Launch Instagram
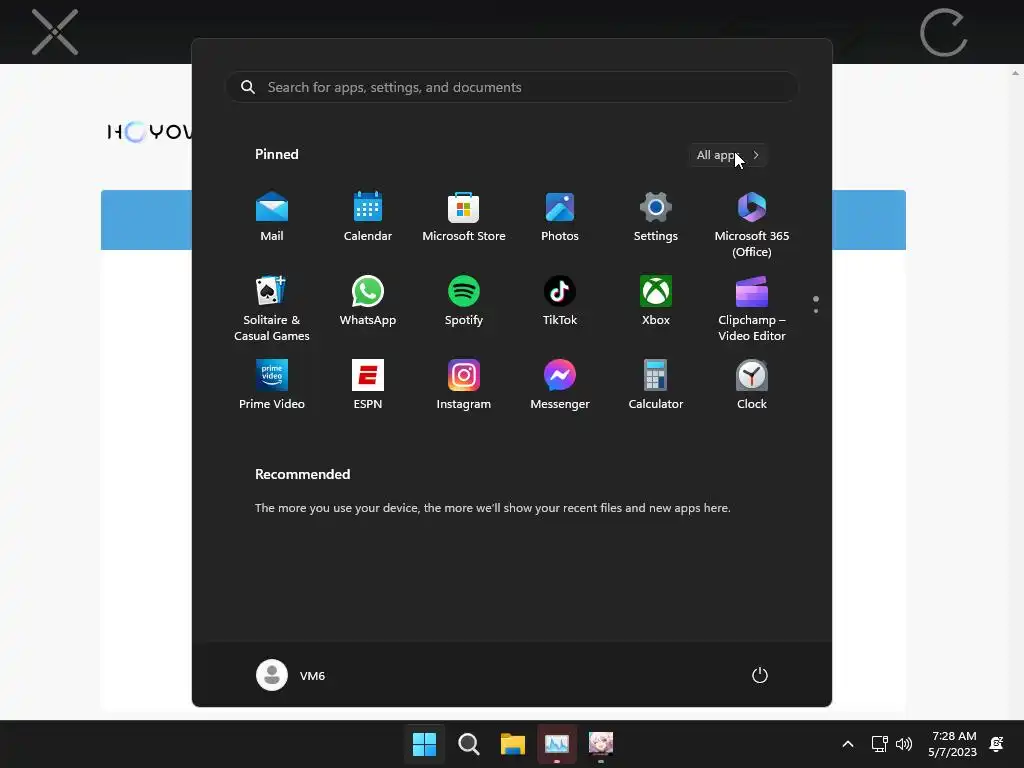The width and height of the screenshot is (1024, 768). (464, 385)
